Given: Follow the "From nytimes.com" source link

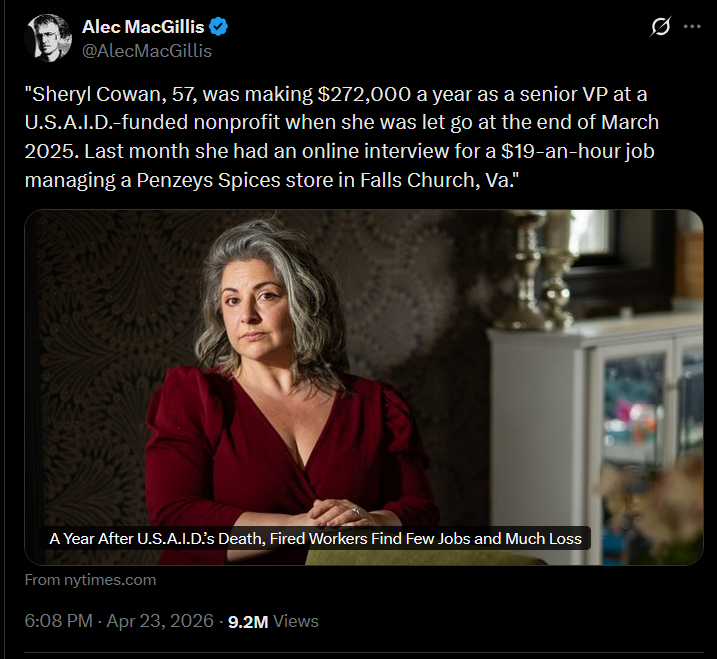Looking at the screenshot, I should (x=90, y=580).
